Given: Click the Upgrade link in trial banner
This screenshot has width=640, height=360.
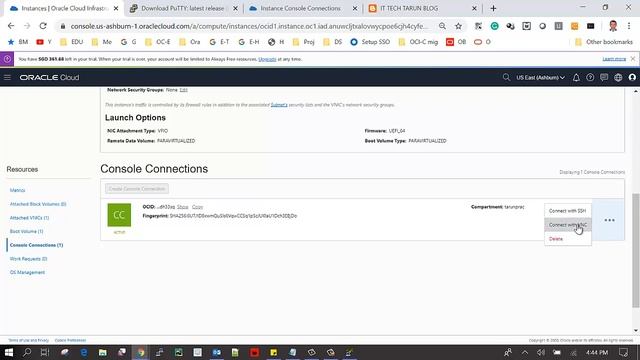Looking at the screenshot, I should tap(267, 59).
